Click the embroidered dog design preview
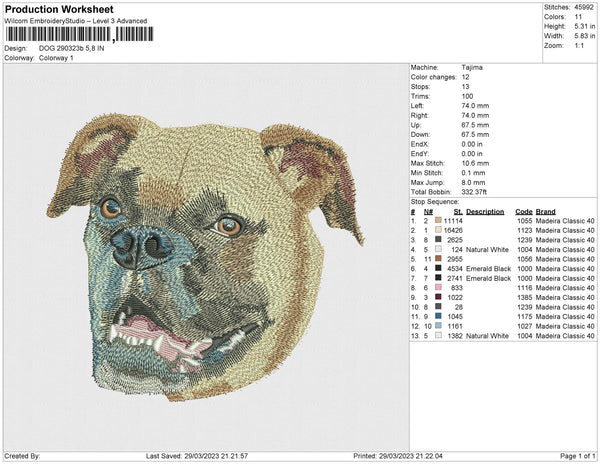Image resolution: width=600 pixels, height=464 pixels. tap(205, 256)
